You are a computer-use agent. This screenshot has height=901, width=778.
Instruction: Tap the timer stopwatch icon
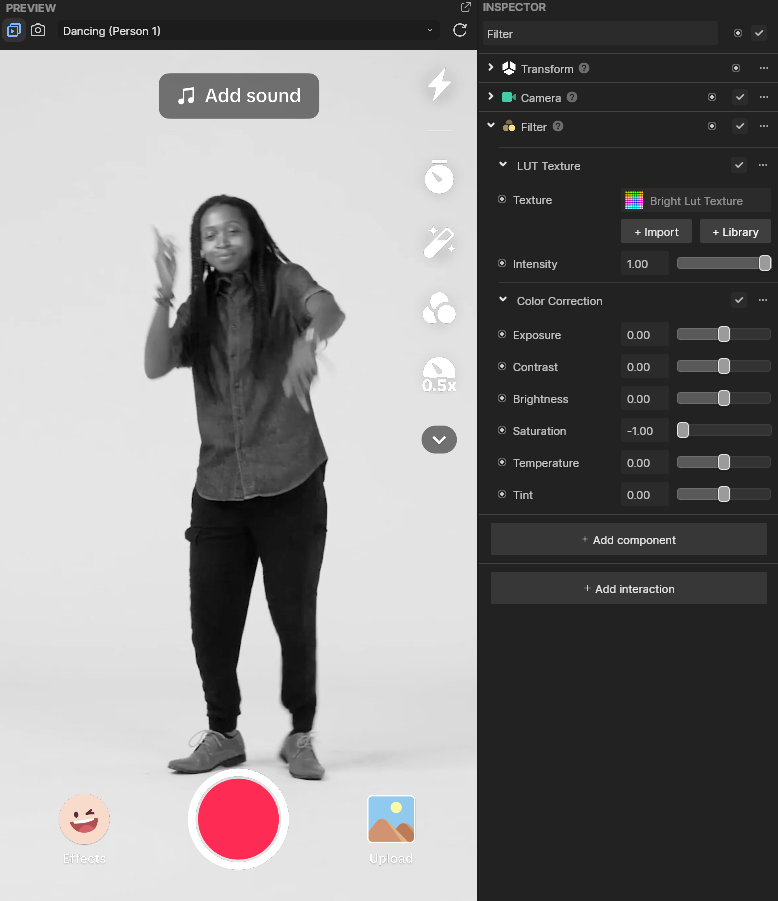coord(439,176)
